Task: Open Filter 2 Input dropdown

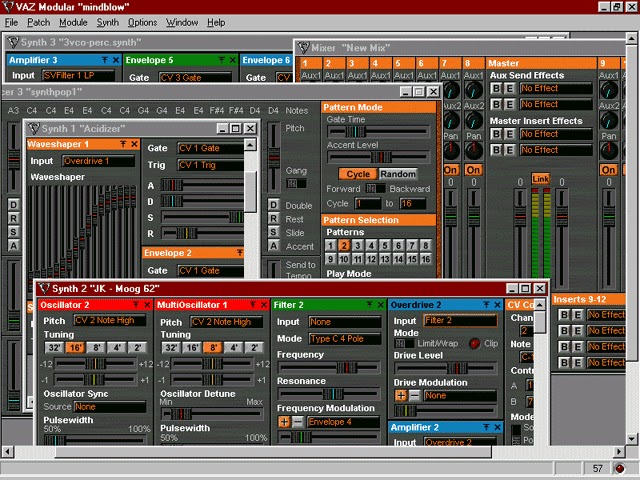Action: pos(344,322)
